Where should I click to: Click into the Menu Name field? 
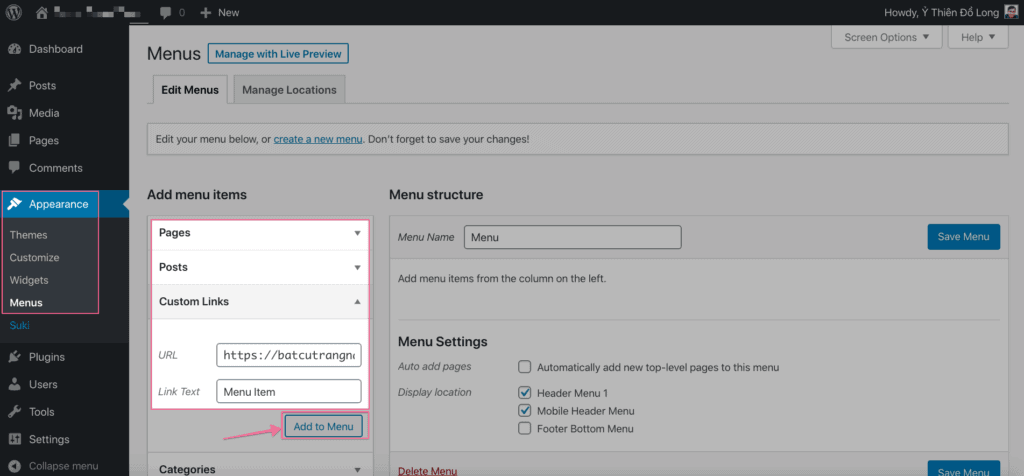pos(573,238)
